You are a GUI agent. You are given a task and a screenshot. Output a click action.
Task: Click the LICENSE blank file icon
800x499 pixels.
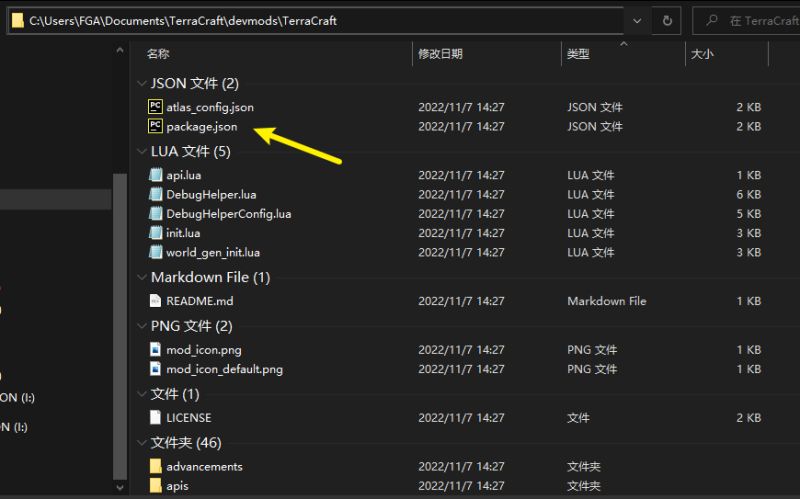[156, 417]
